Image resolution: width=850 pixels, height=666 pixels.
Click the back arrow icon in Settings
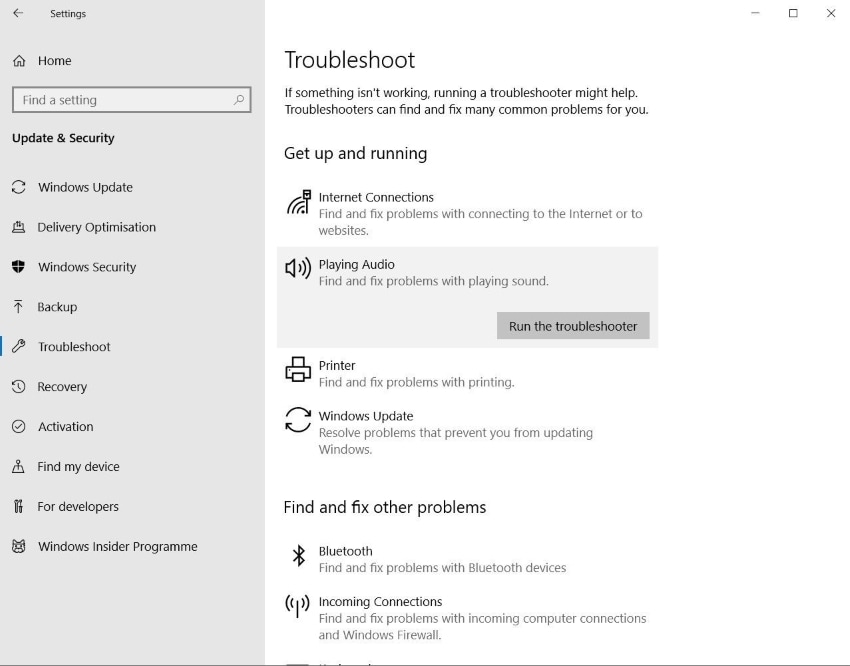click(x=18, y=14)
